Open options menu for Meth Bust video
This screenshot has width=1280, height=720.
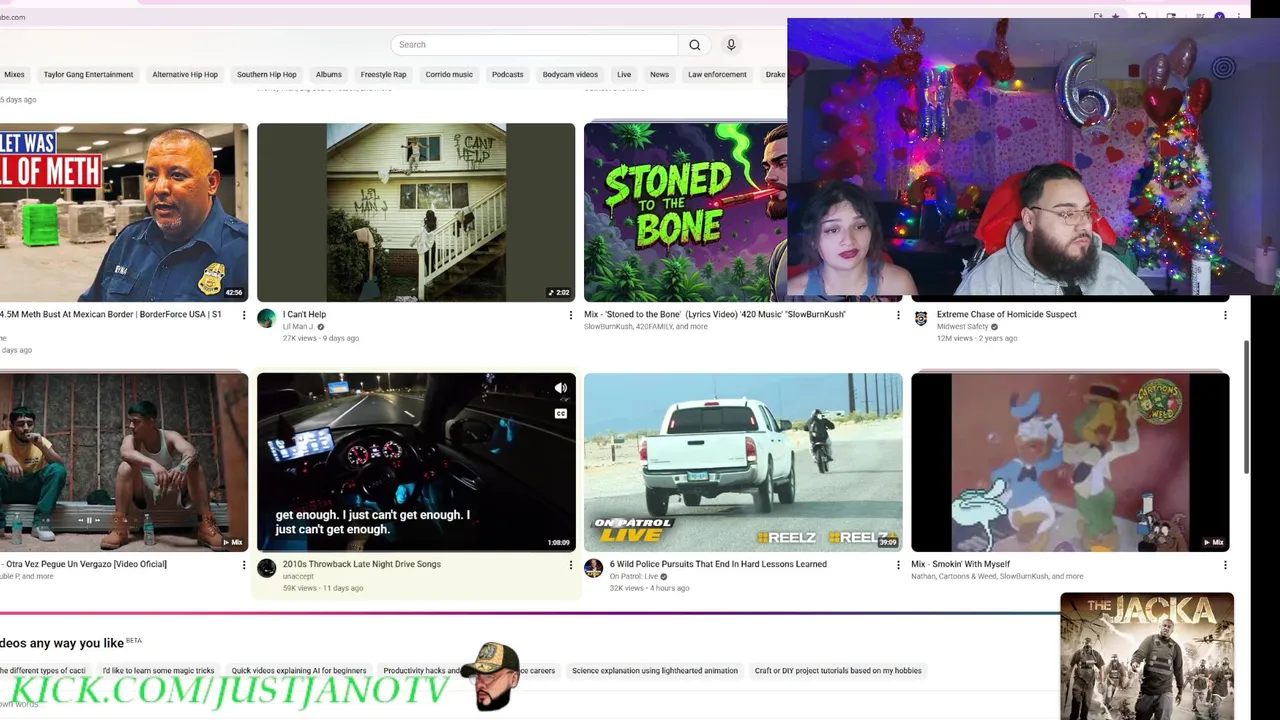tap(244, 315)
